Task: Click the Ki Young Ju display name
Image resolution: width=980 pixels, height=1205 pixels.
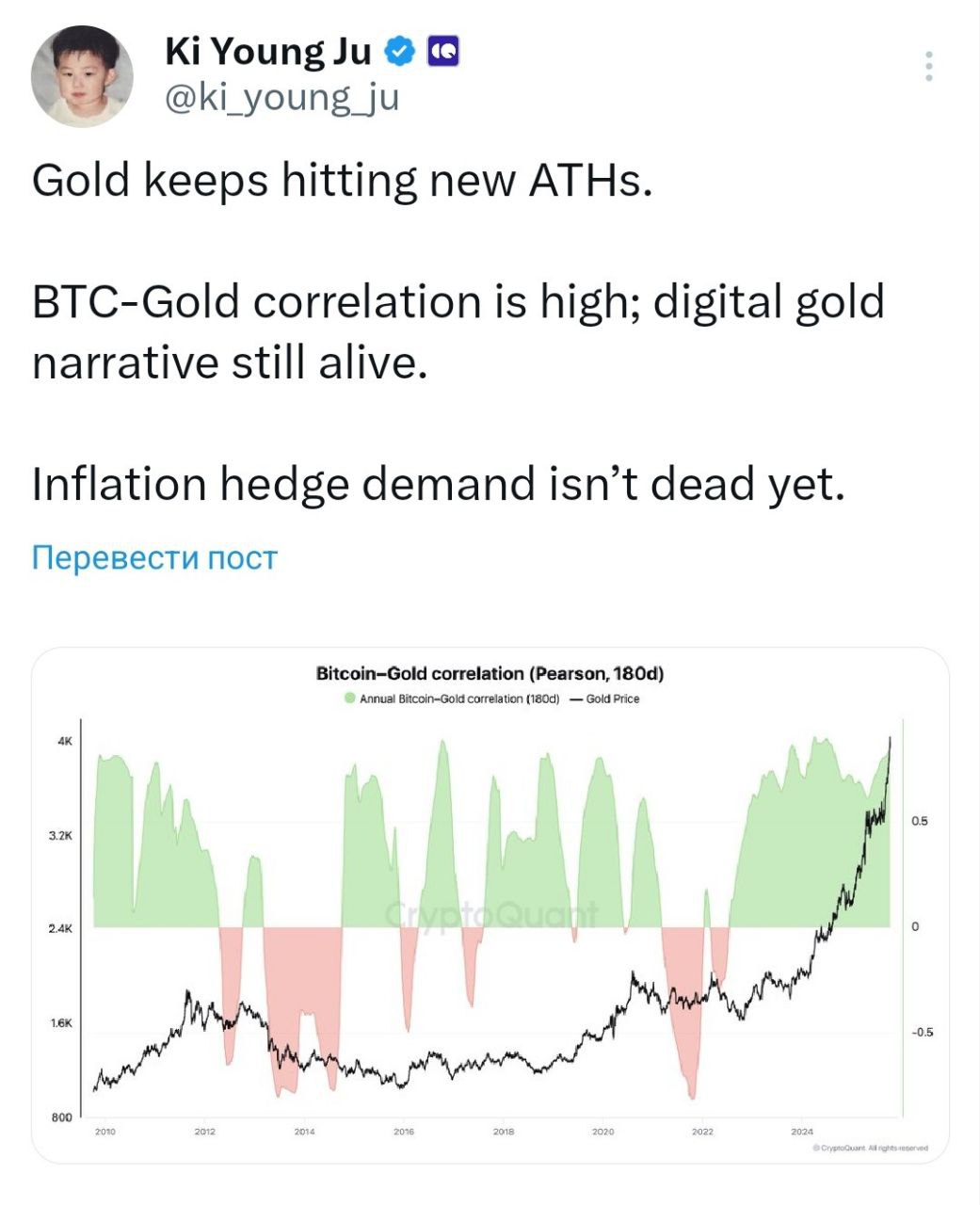Action: (268, 51)
